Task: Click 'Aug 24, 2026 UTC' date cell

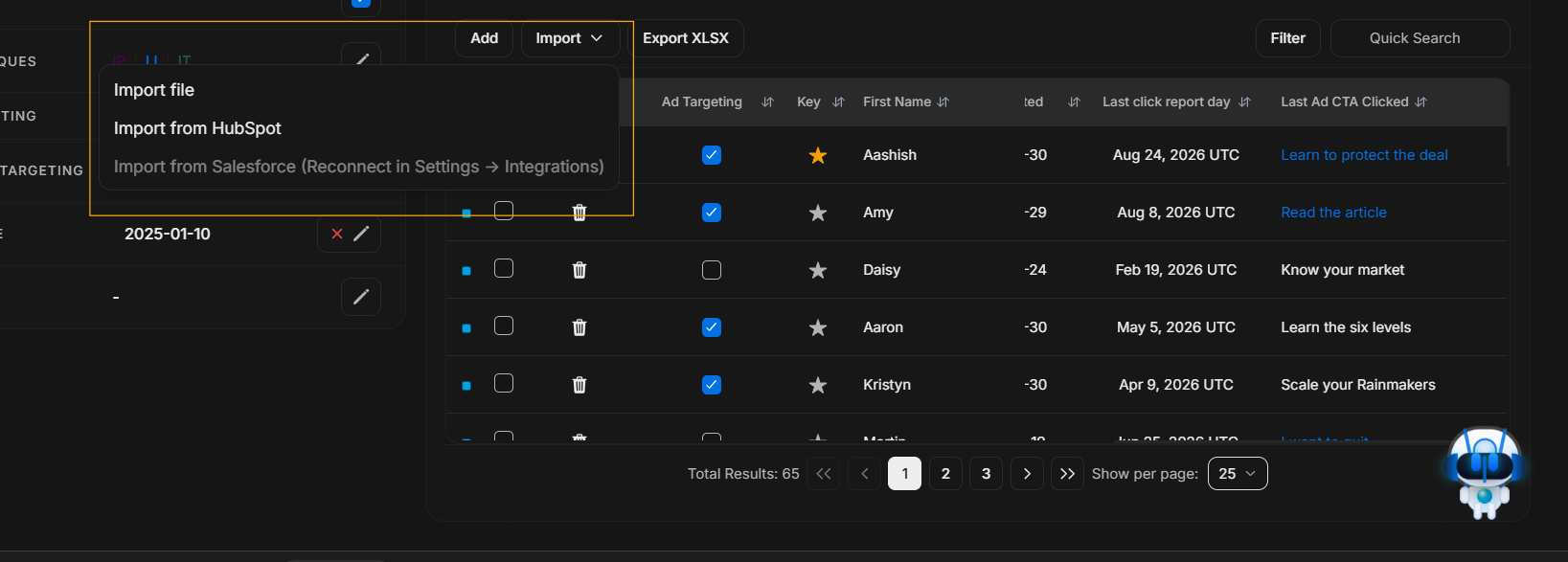Action: pos(1176,155)
